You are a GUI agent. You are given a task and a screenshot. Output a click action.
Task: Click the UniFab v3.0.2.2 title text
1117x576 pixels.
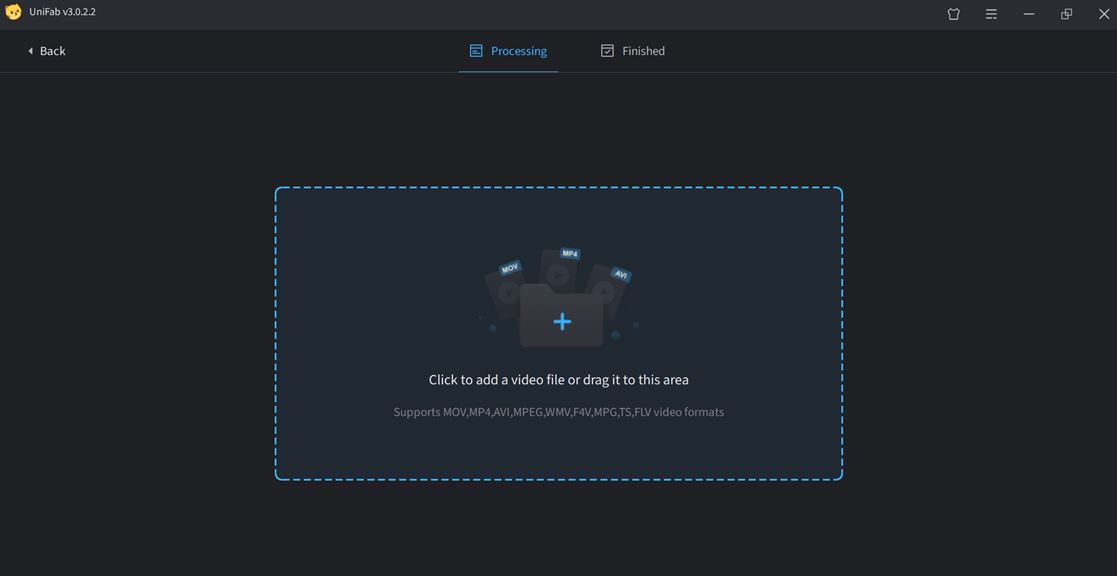pyautogui.click(x=63, y=13)
